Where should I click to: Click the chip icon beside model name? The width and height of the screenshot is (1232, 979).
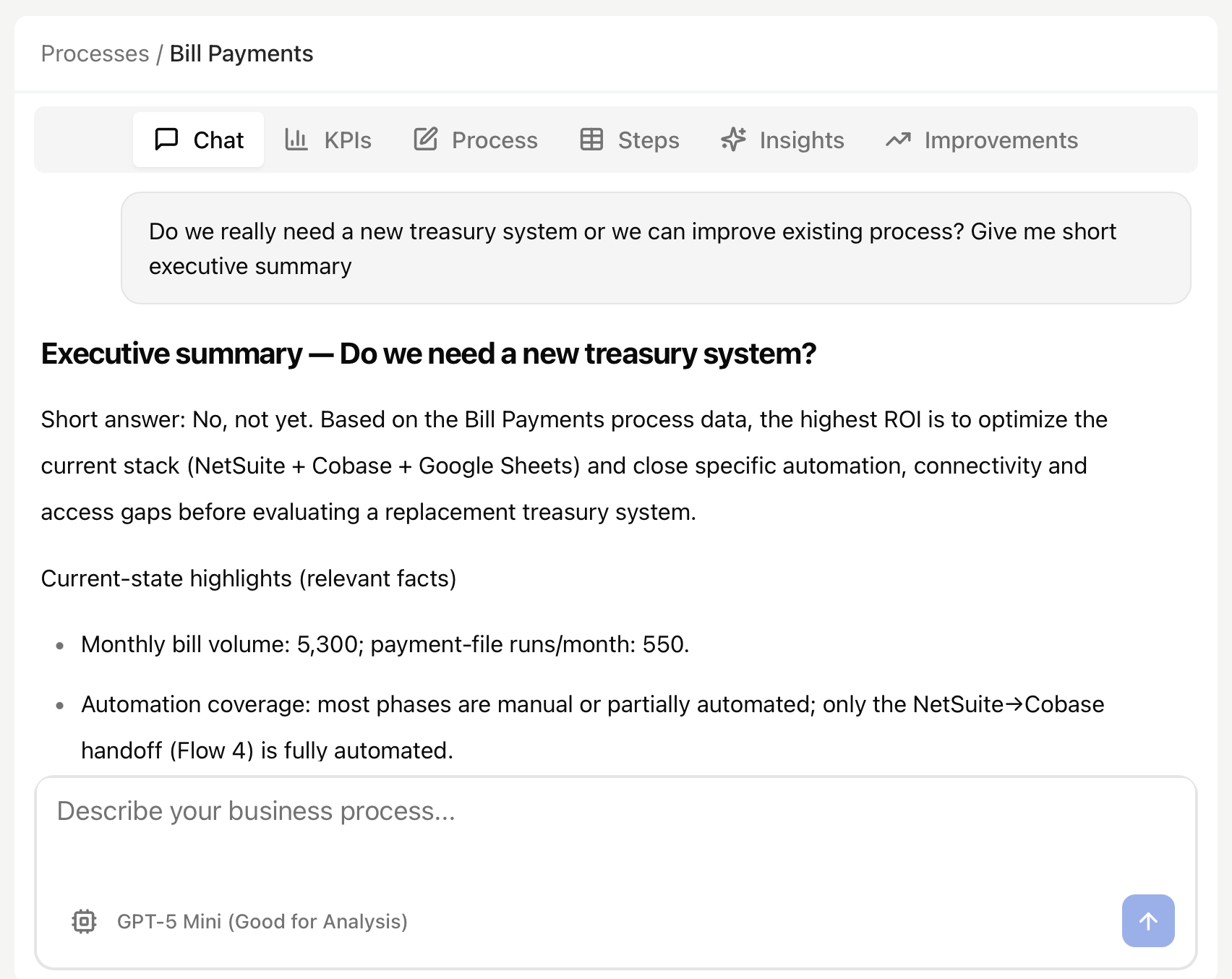point(85,921)
